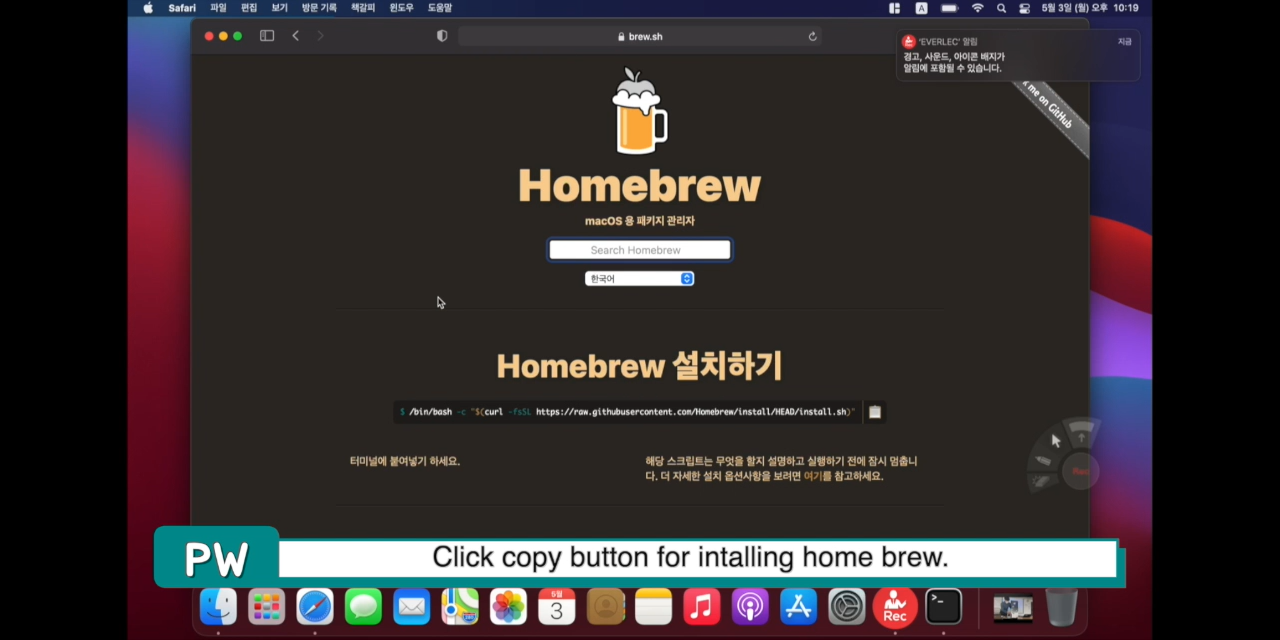Open the window-tiling icon in menu bar
Image resolution: width=1280 pixels, height=640 pixels.
point(894,8)
